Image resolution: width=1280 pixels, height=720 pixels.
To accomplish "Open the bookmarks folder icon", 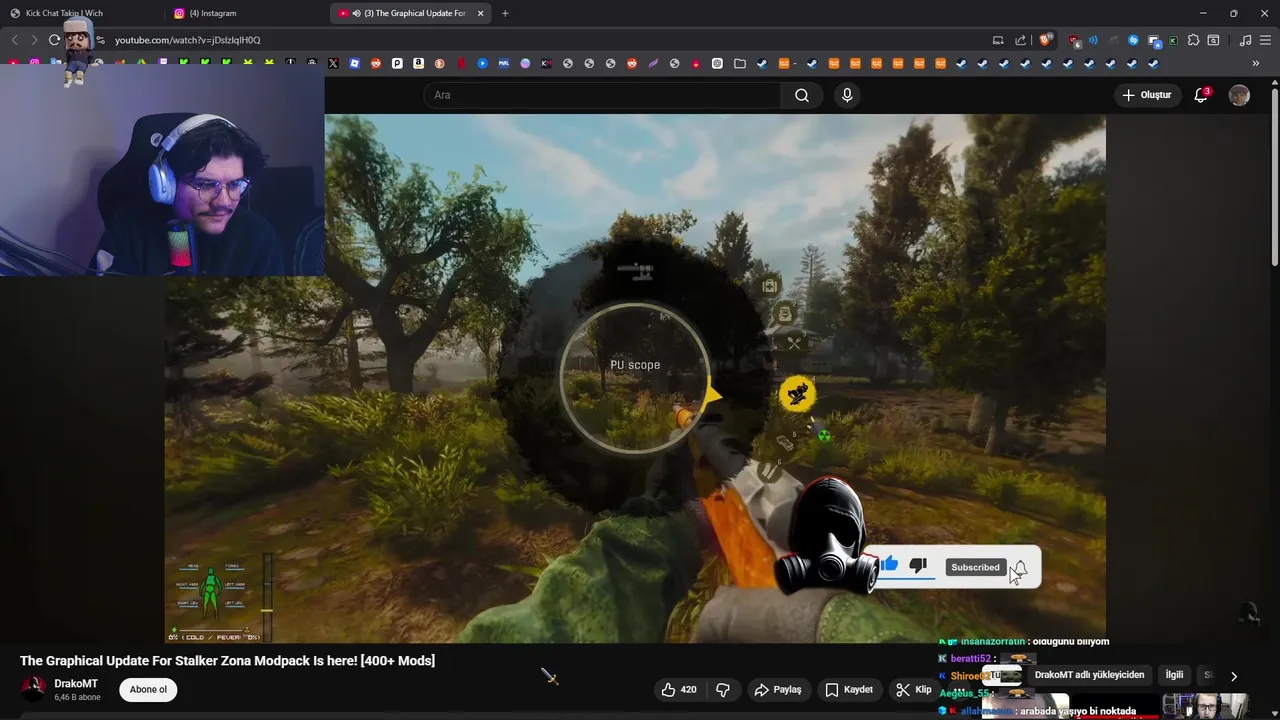I will (x=740, y=63).
